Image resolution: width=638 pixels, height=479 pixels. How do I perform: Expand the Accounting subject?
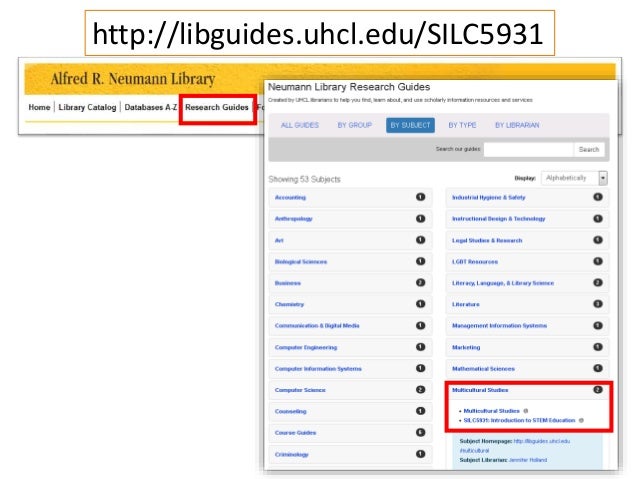click(x=350, y=197)
